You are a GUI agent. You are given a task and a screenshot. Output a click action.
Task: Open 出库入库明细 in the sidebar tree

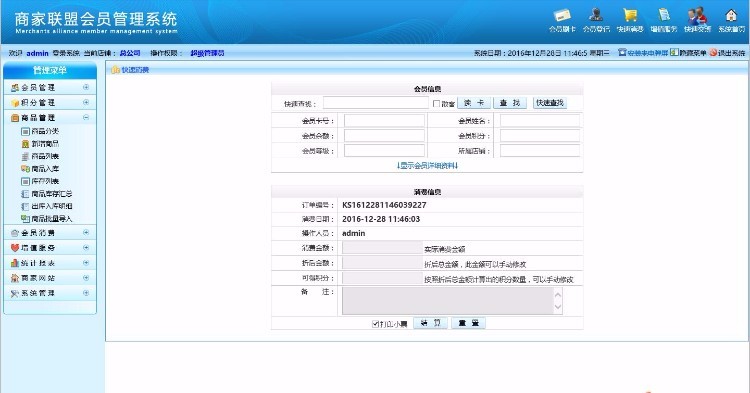pyautogui.click(x=52, y=206)
